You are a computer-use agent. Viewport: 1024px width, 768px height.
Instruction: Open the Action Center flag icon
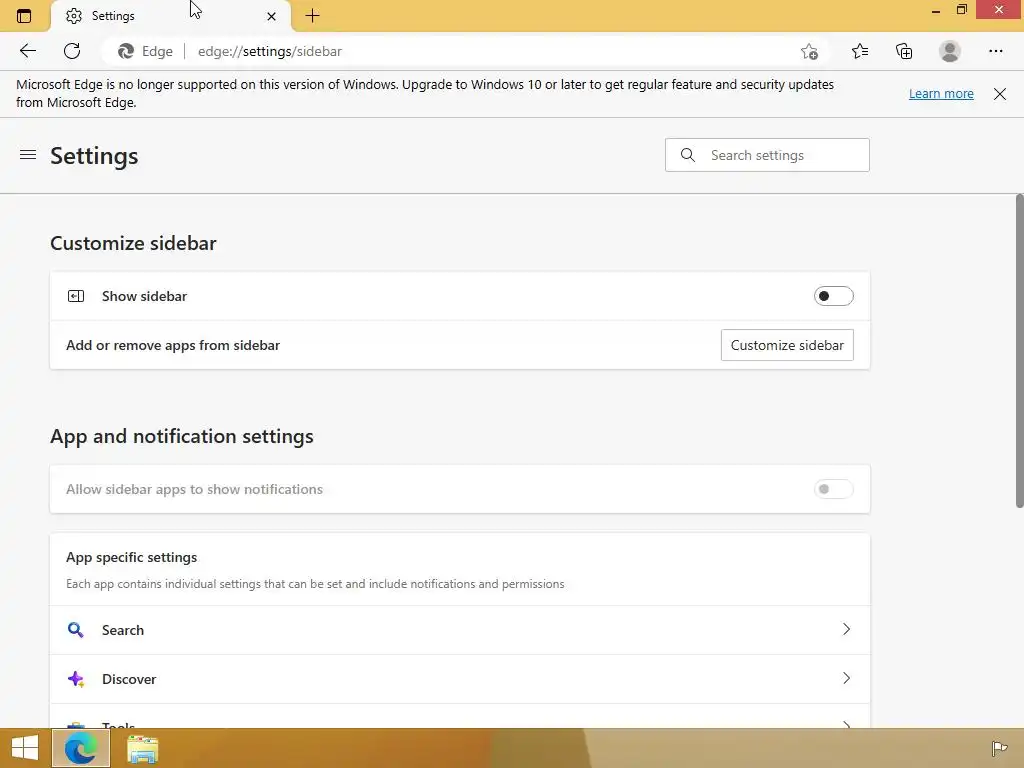[x=999, y=748]
